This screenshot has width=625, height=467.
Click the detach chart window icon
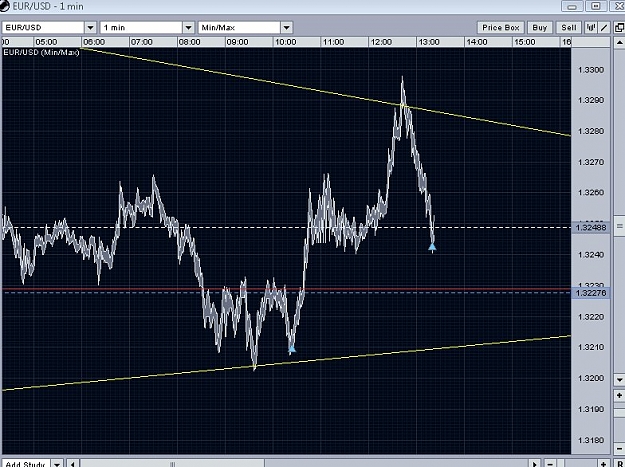pos(619,27)
